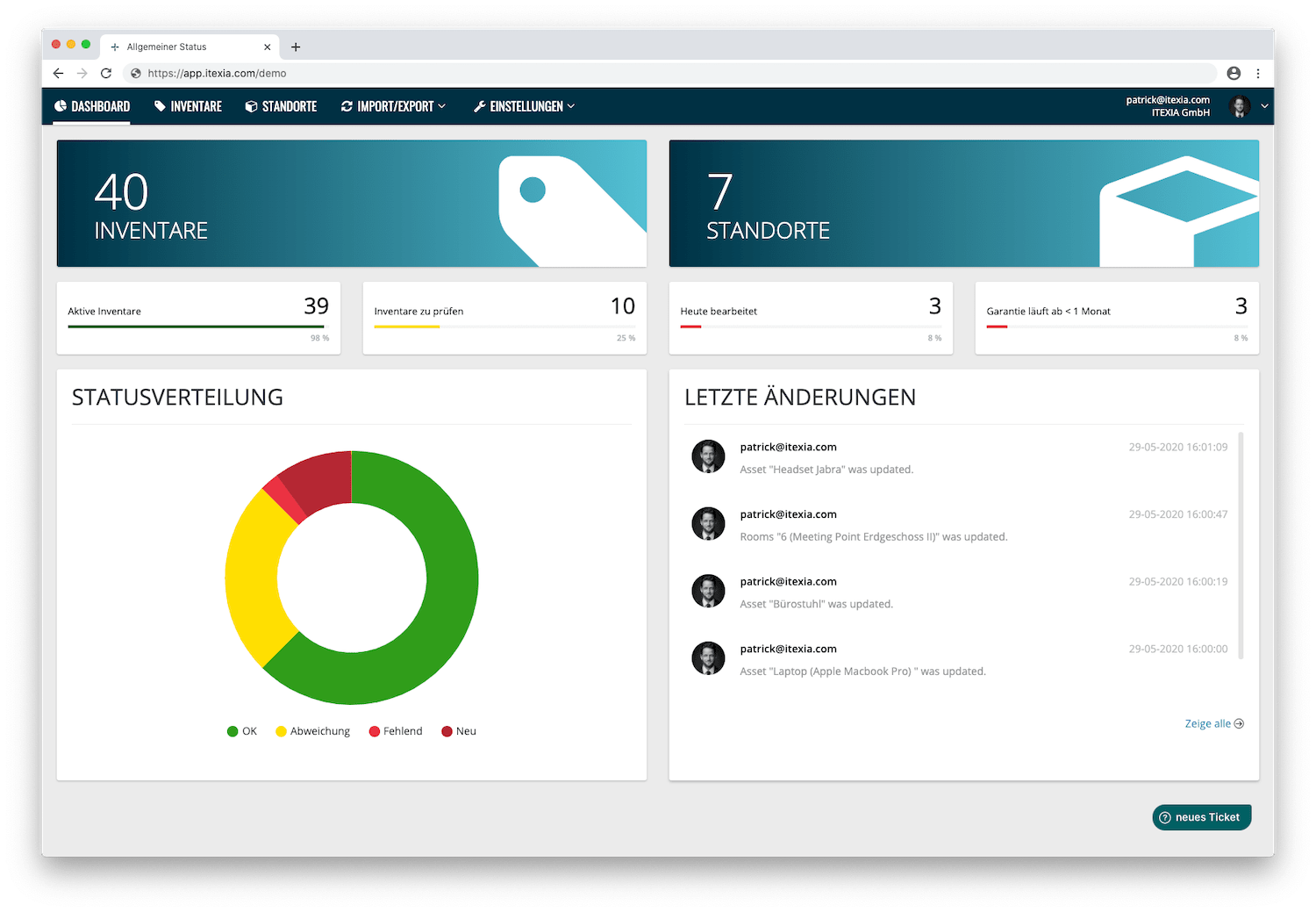Image resolution: width=1316 pixels, height=912 pixels.
Task: Open user account dropdown chevron
Action: click(1264, 106)
